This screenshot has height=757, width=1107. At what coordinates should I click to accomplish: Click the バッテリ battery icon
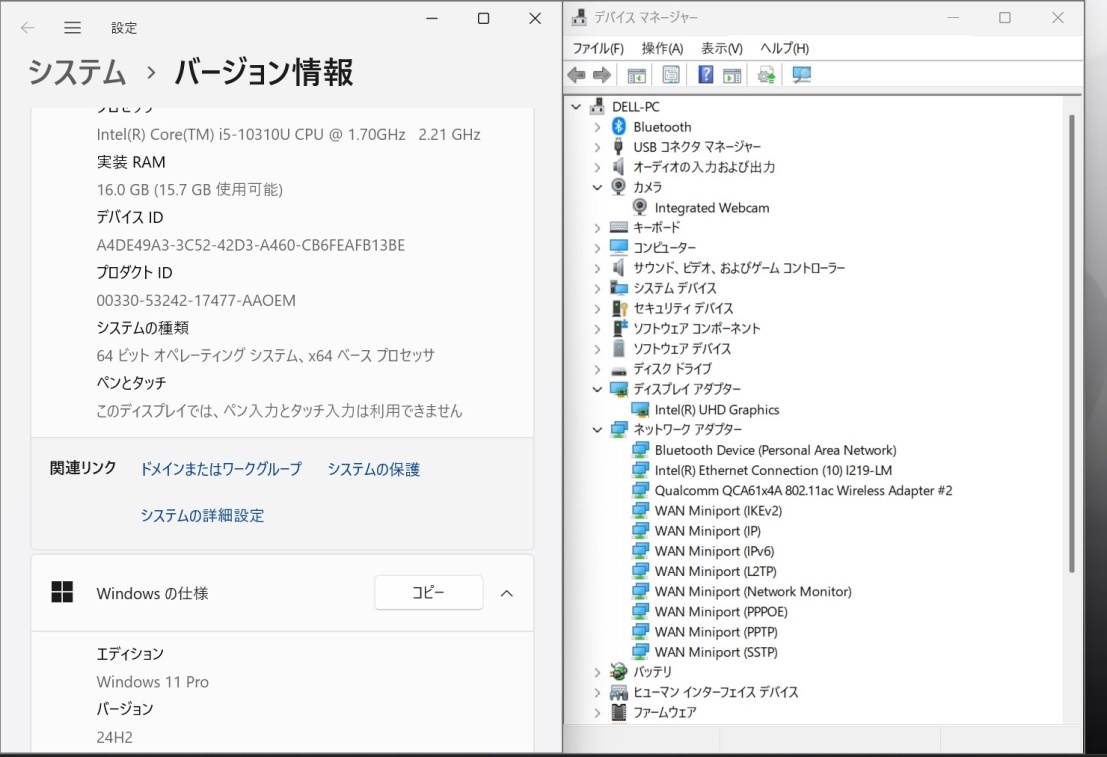[x=618, y=672]
